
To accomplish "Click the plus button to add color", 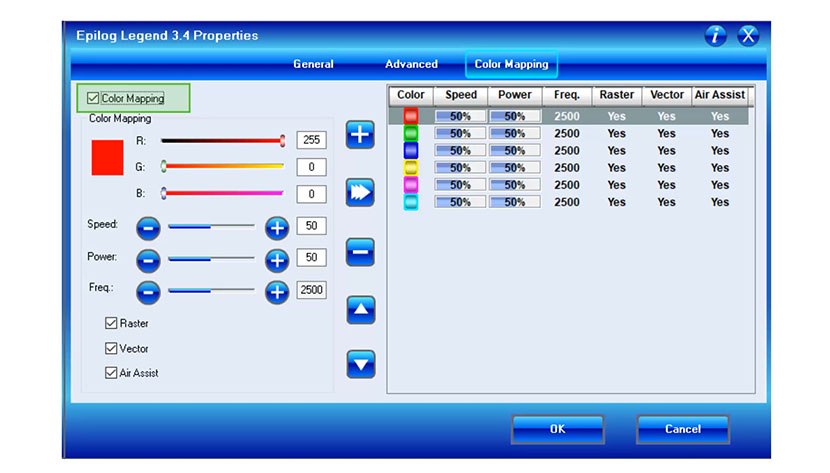I will pyautogui.click(x=360, y=134).
